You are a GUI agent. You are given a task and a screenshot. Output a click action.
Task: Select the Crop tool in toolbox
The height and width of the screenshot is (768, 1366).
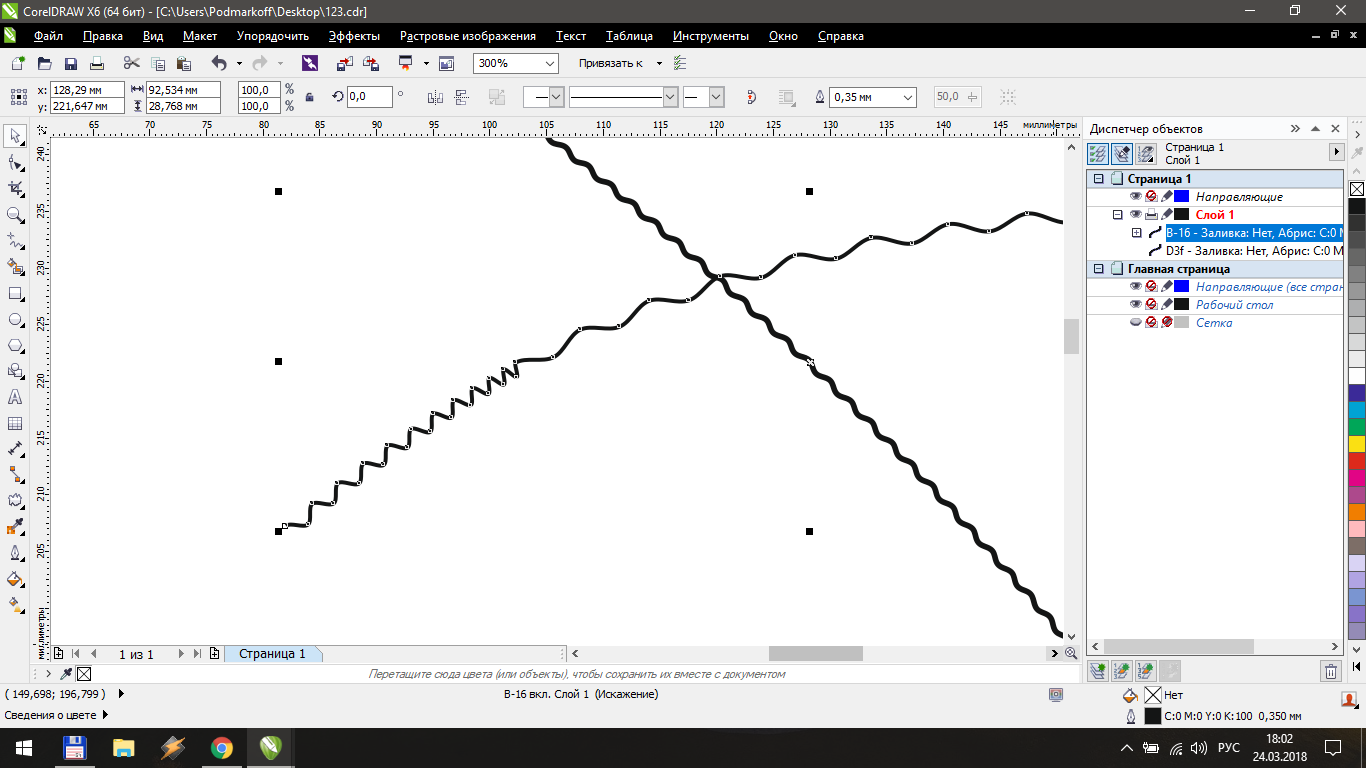tap(15, 188)
